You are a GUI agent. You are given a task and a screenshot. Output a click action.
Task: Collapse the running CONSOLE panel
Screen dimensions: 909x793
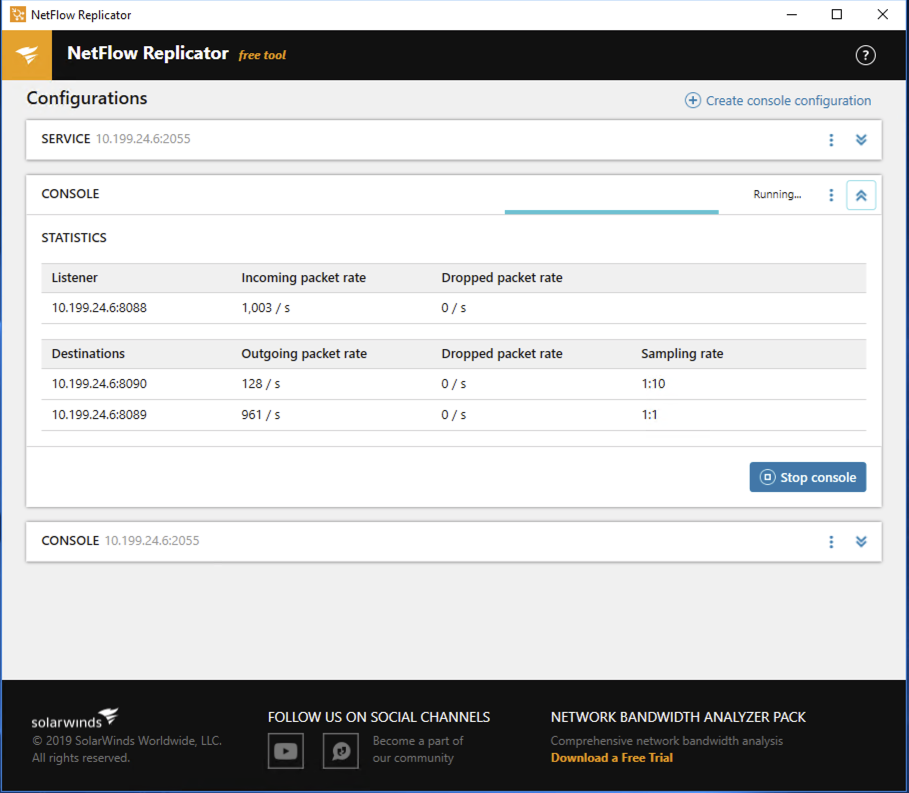[861, 195]
